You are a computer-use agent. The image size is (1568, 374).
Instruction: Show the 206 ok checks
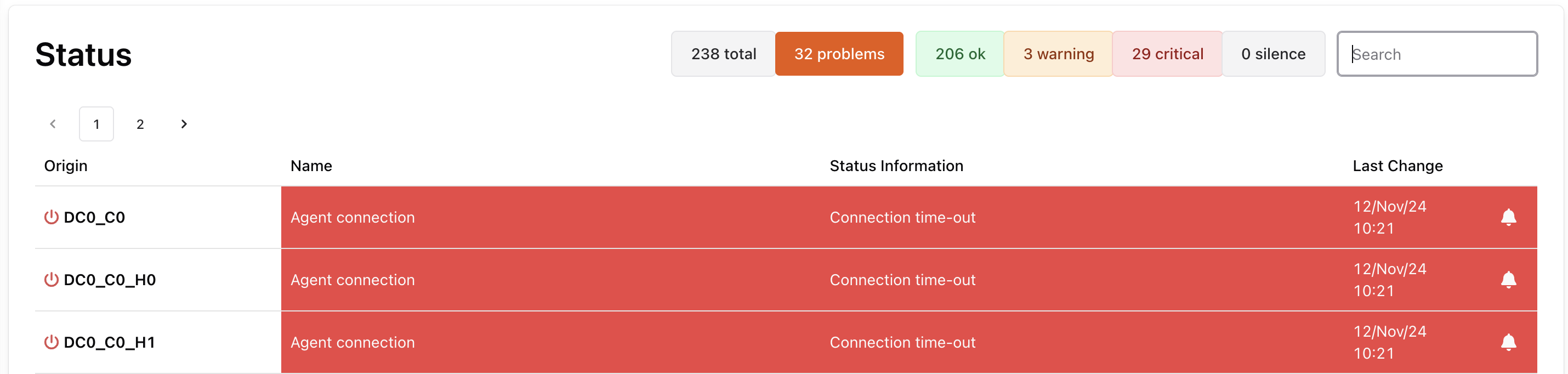point(959,54)
